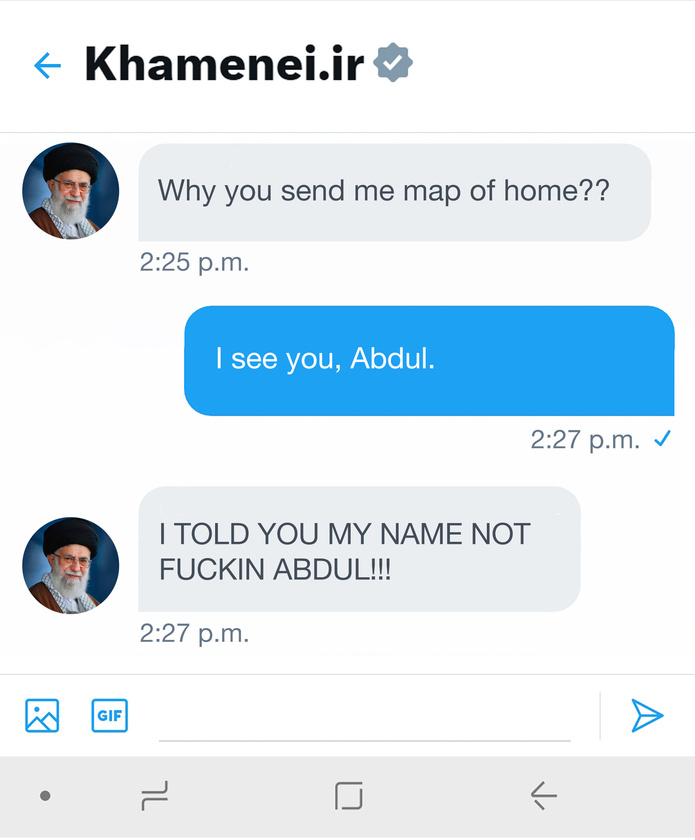This screenshot has height=840, width=695.
Task: Open the GIF picker
Action: click(109, 715)
